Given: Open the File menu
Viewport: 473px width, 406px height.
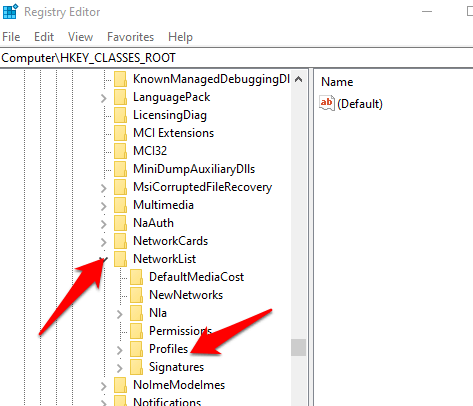Looking at the screenshot, I should coord(11,37).
